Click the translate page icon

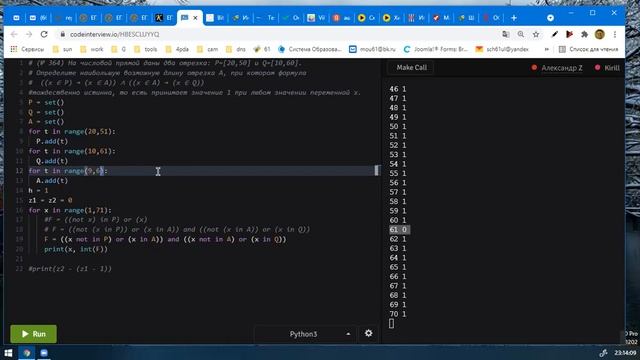[x=506, y=35]
